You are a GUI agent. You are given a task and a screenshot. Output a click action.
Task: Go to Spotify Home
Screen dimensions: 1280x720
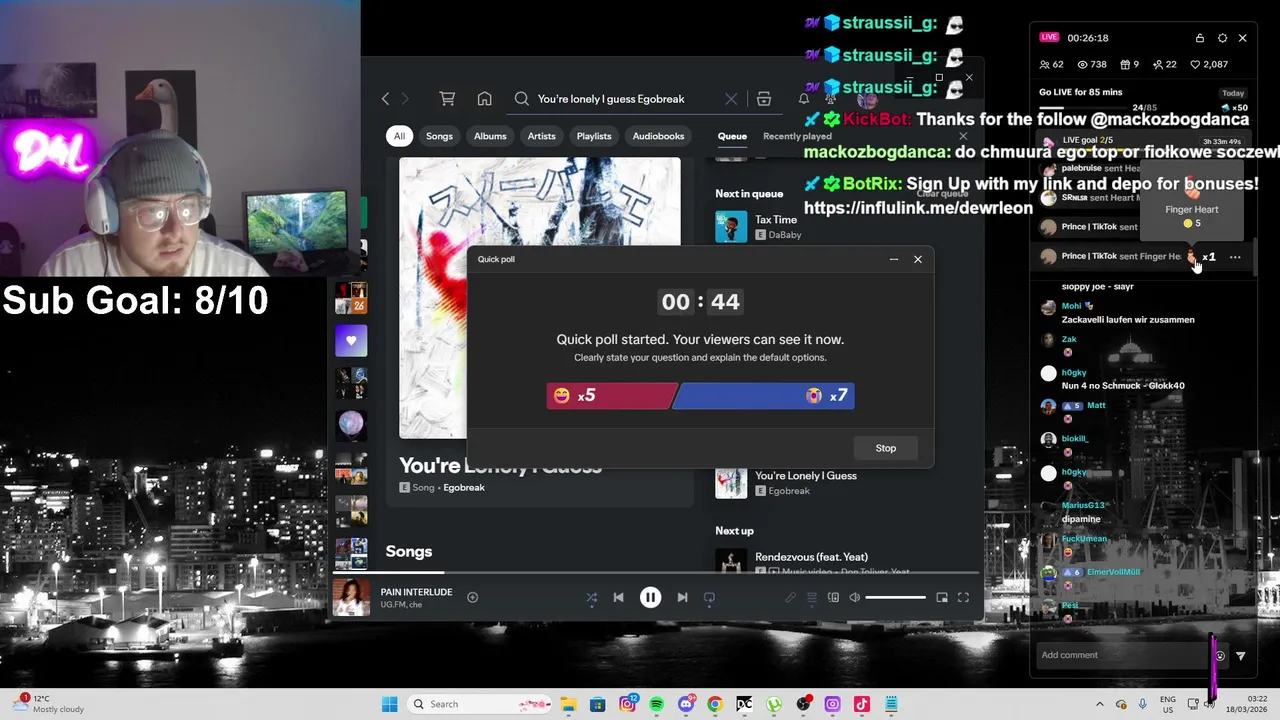click(x=484, y=99)
